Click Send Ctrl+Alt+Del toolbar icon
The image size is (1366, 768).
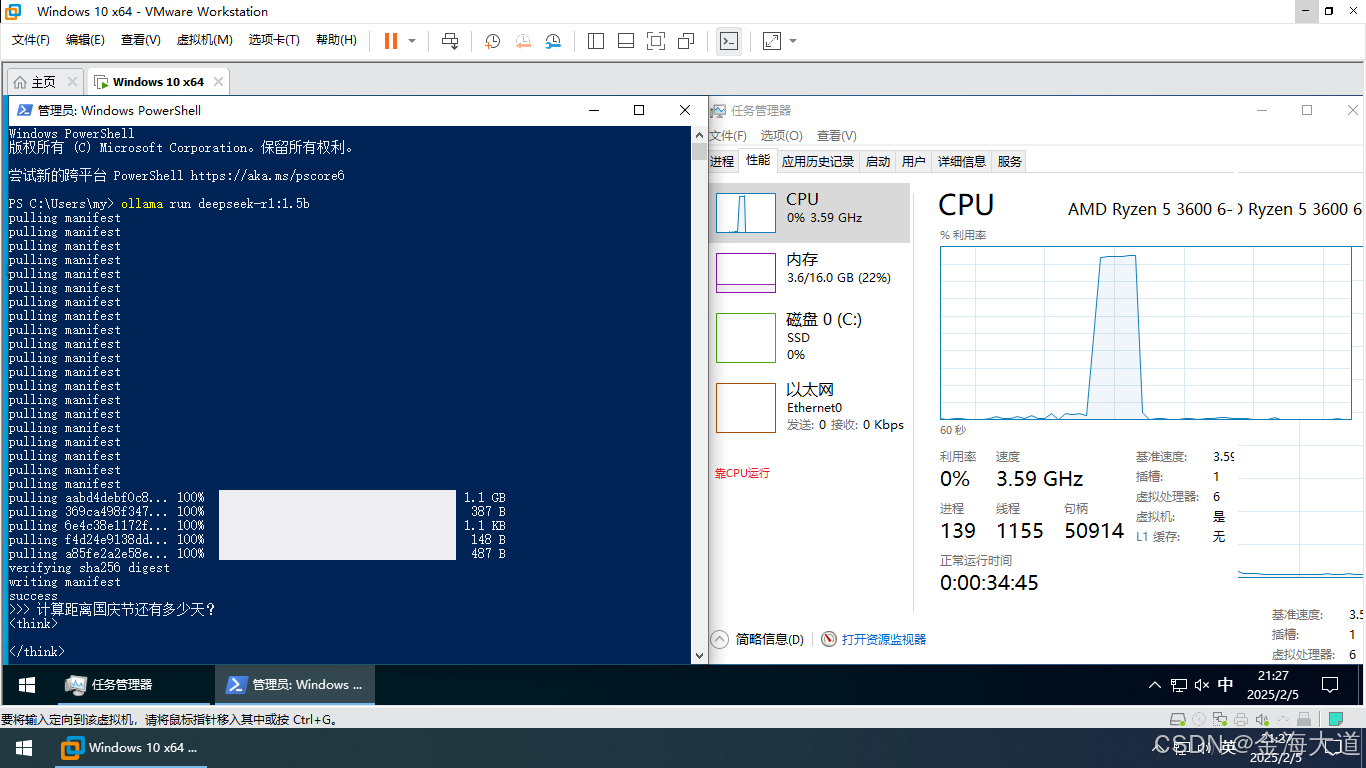click(450, 41)
